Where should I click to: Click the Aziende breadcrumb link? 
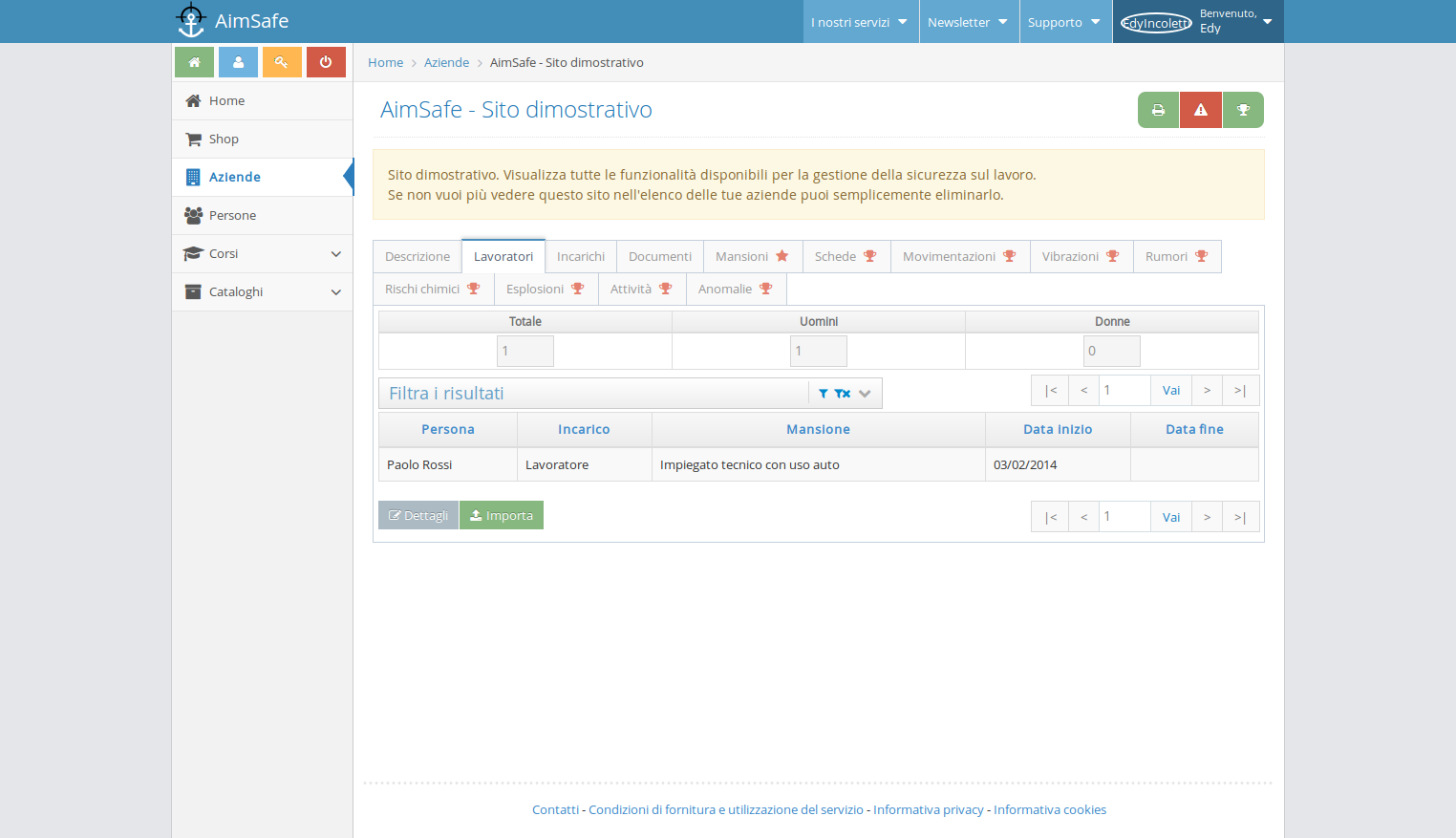coord(447,62)
